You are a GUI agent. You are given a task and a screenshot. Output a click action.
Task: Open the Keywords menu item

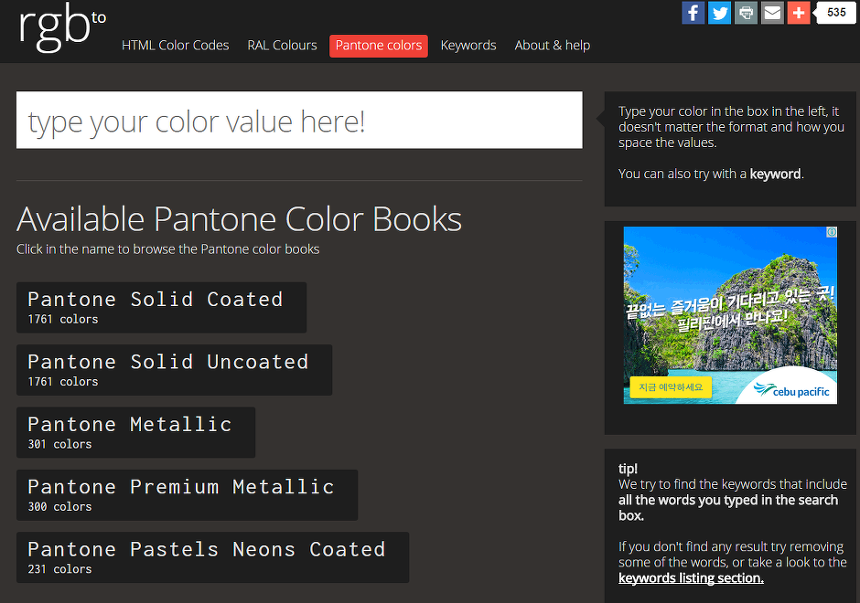pos(468,45)
